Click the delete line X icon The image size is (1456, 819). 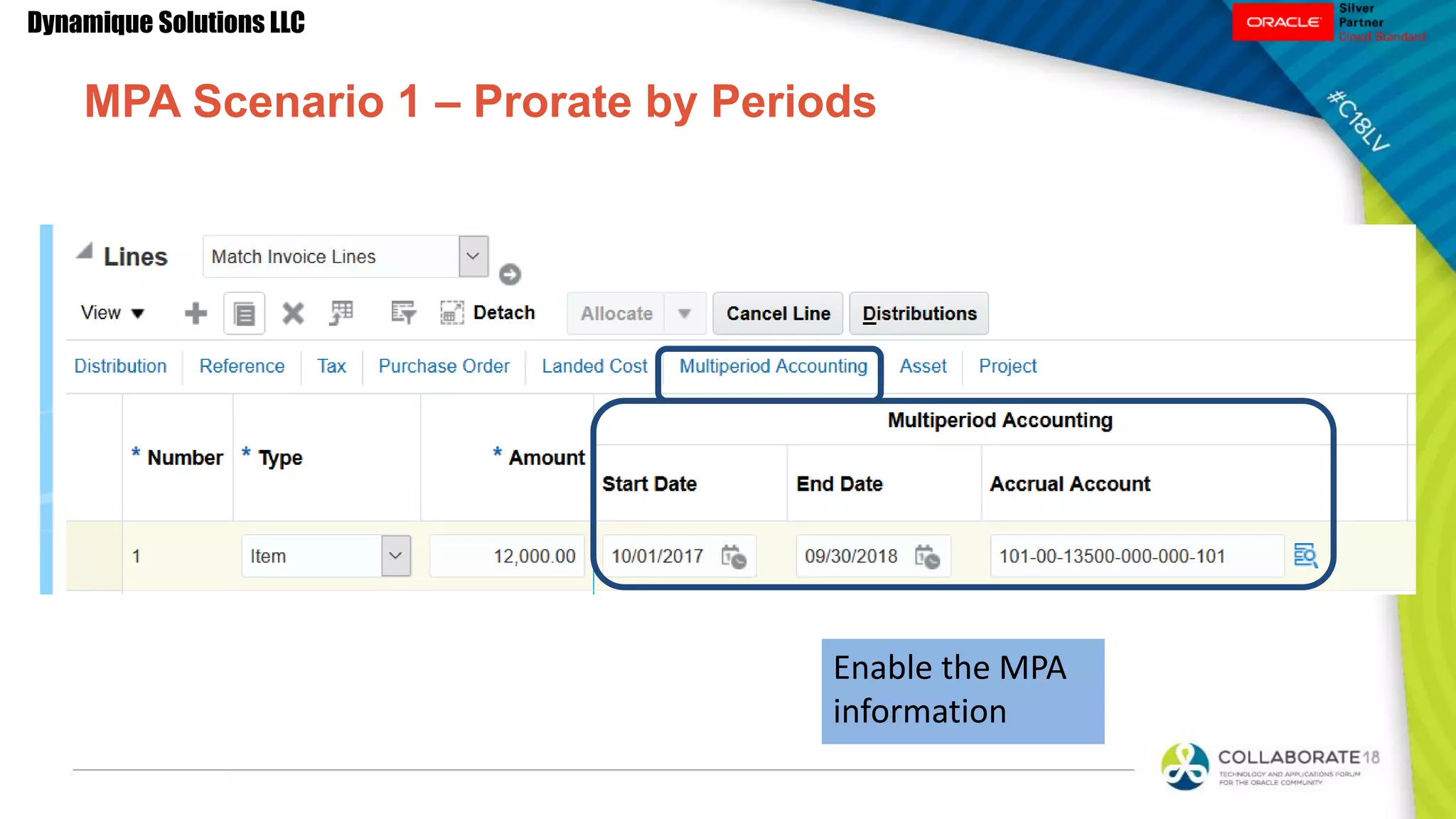pos(292,314)
